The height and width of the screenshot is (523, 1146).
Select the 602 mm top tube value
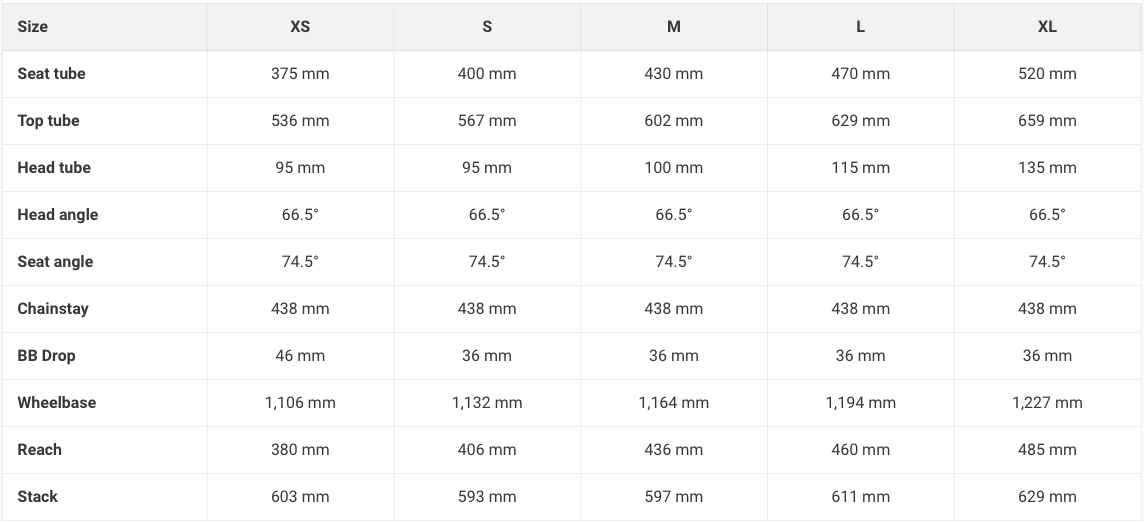(674, 121)
